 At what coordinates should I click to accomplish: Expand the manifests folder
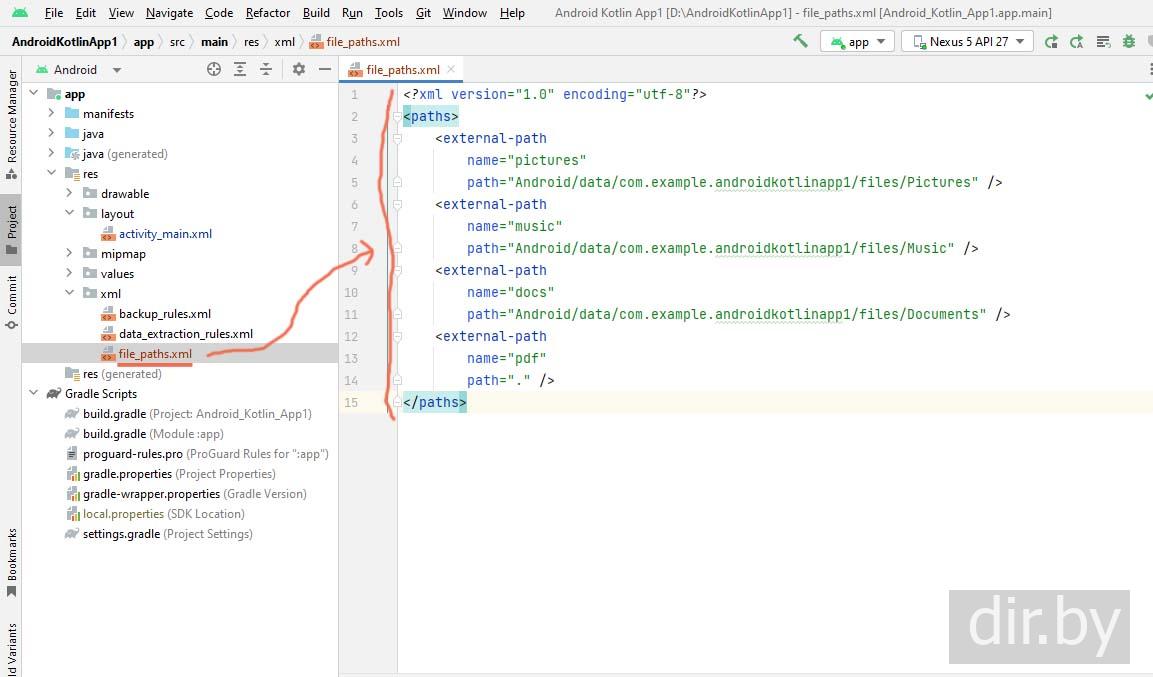pyautogui.click(x=51, y=114)
